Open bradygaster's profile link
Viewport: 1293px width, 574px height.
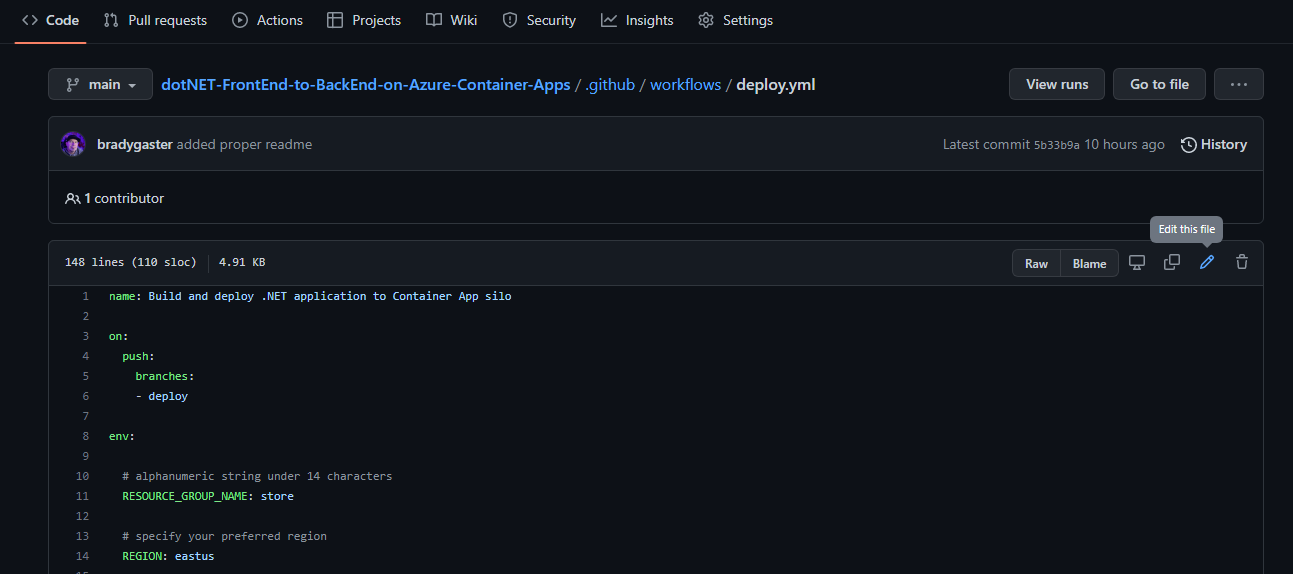[x=135, y=144]
